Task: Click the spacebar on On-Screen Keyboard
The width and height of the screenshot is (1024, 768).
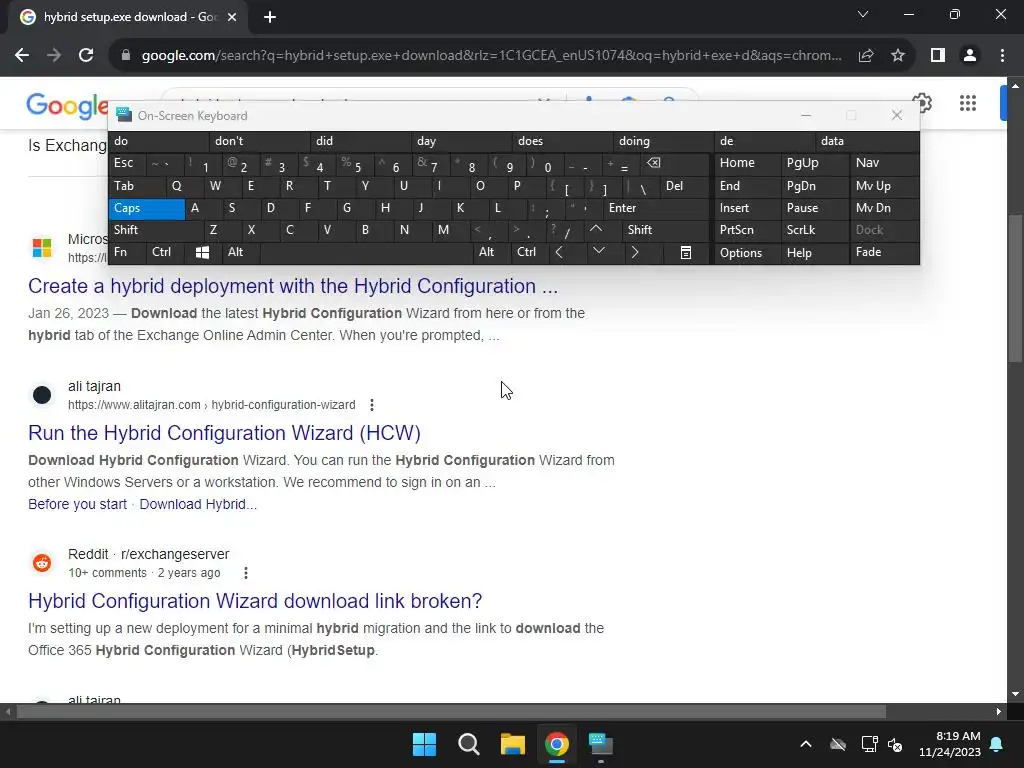Action: coord(366,252)
